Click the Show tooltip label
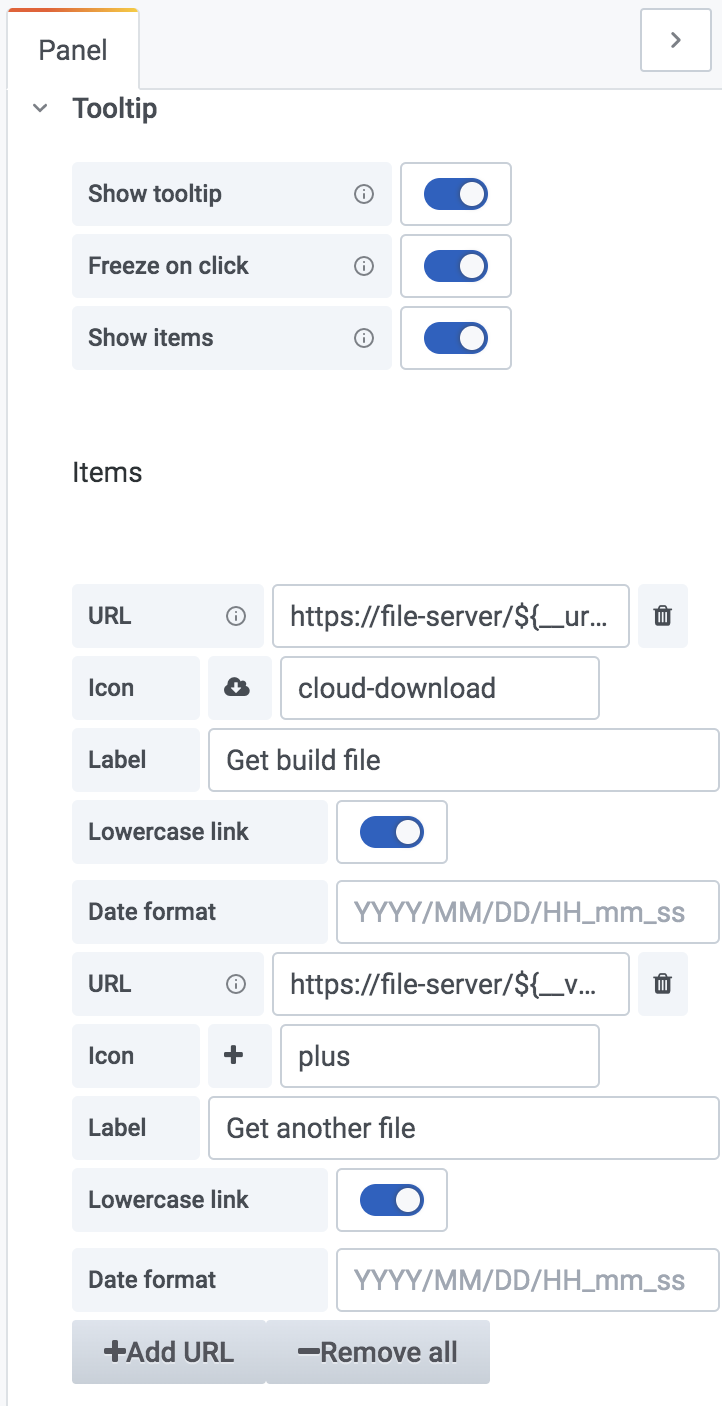 pos(155,194)
